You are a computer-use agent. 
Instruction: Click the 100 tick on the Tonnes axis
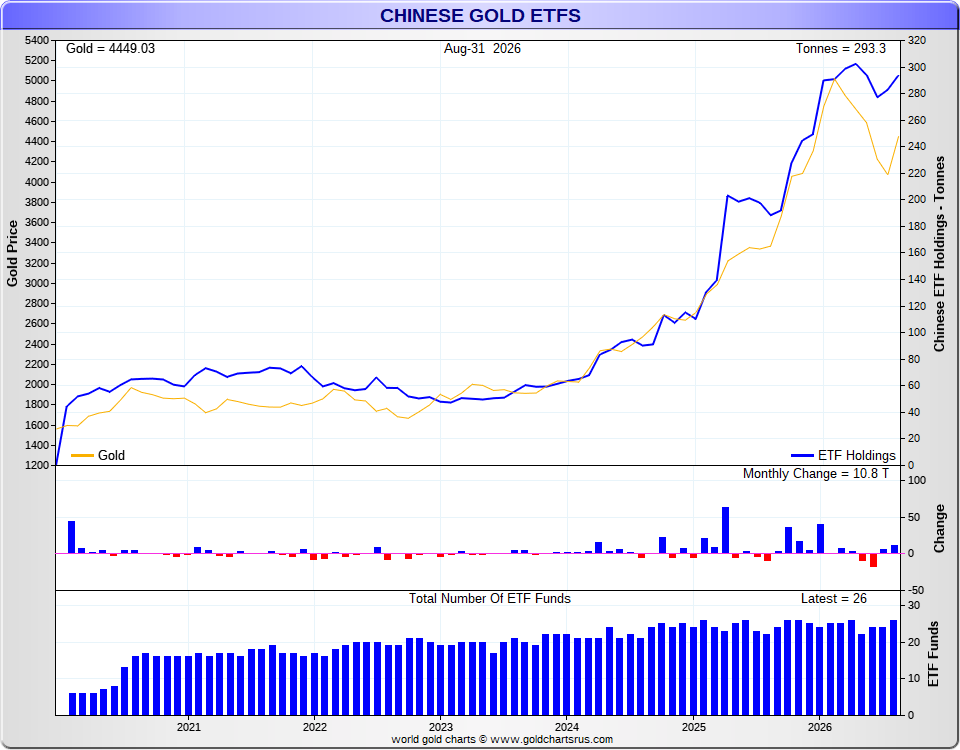pos(917,332)
